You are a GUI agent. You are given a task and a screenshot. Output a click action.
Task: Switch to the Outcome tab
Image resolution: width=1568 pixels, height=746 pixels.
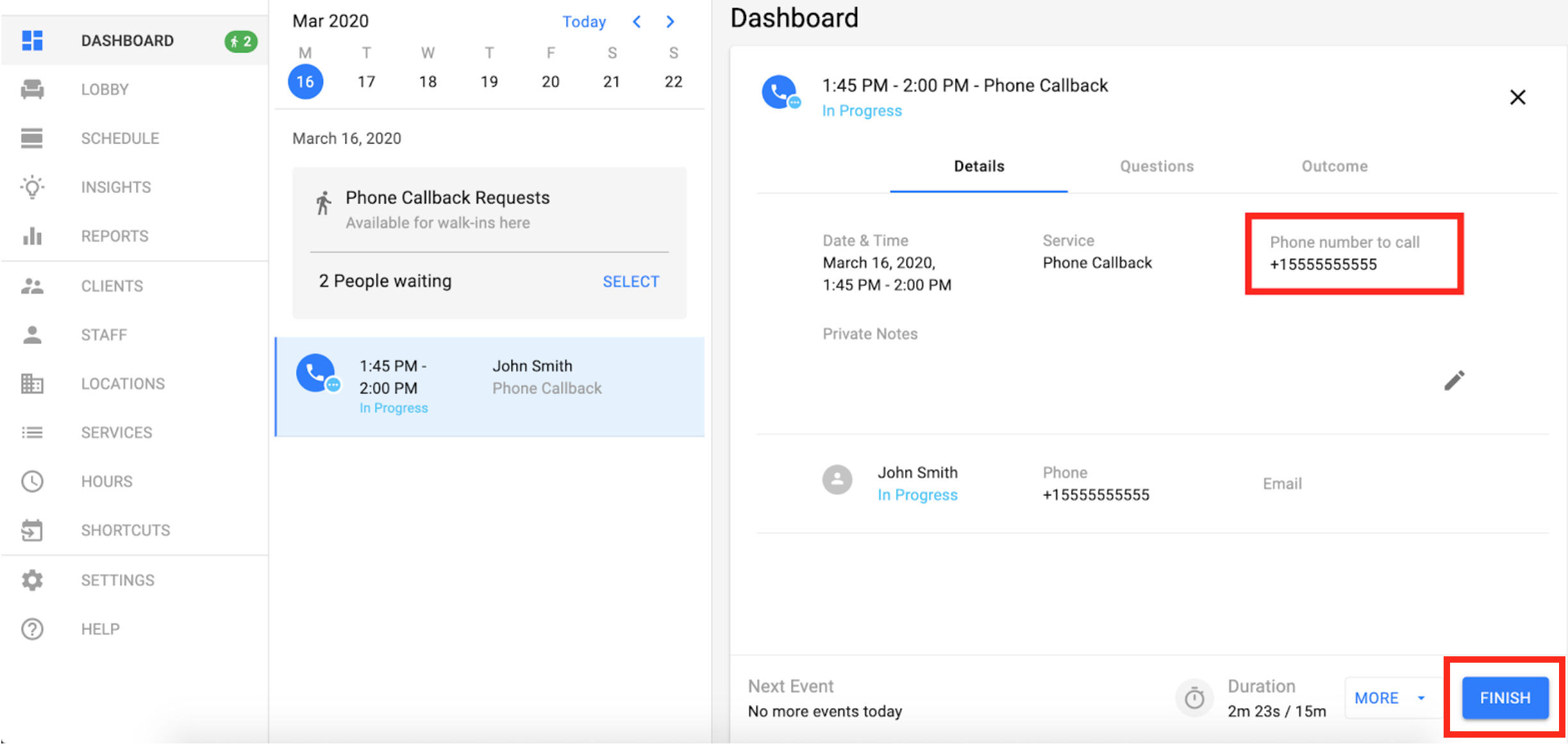[x=1335, y=166]
